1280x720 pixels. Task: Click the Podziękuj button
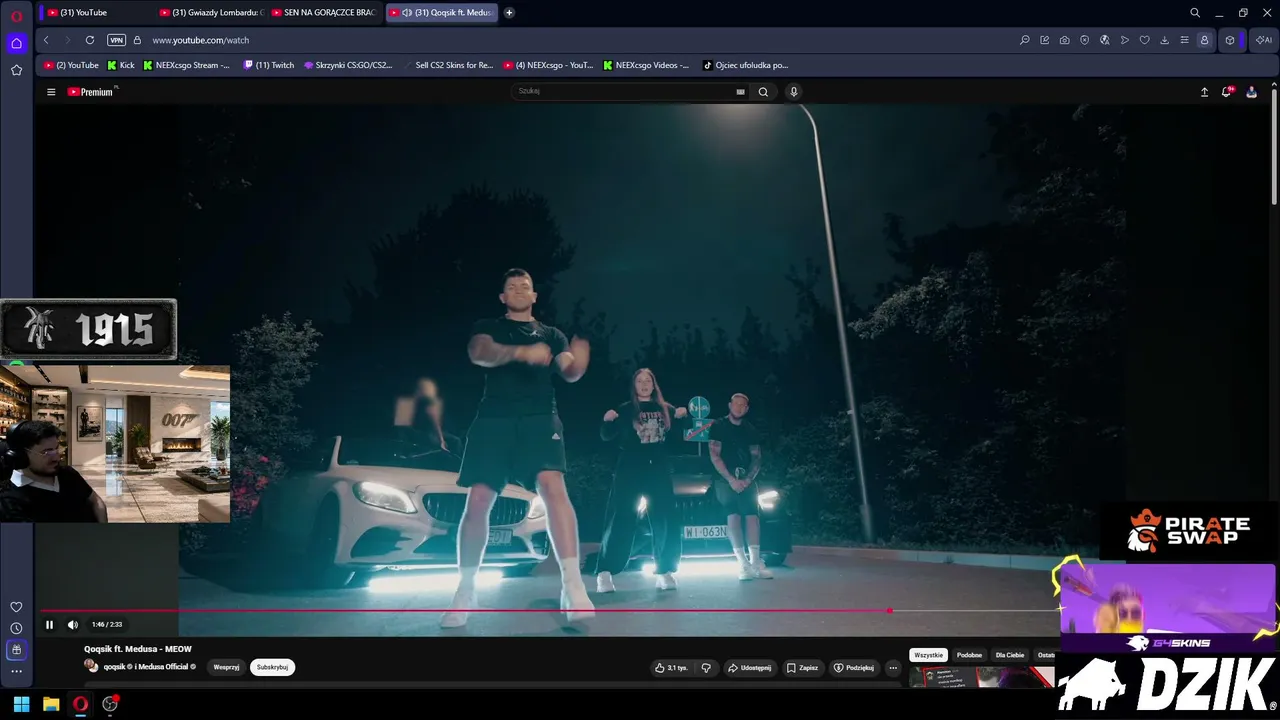853,668
